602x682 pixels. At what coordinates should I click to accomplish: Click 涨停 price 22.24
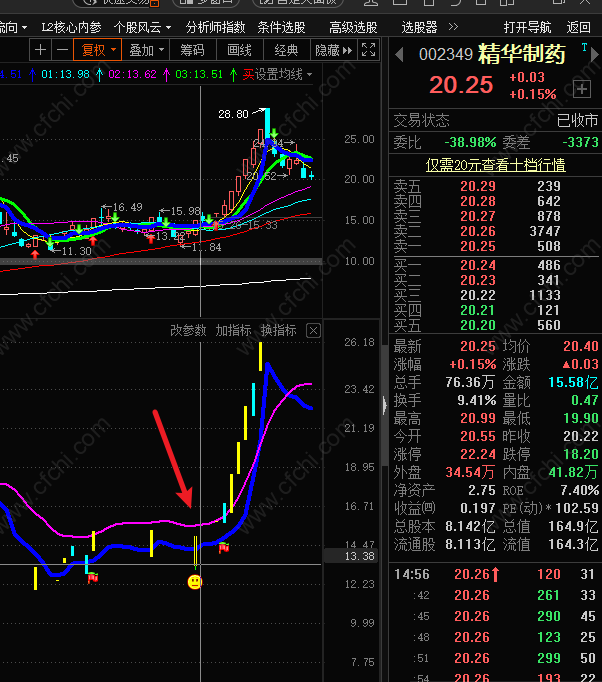pyautogui.click(x=478, y=454)
